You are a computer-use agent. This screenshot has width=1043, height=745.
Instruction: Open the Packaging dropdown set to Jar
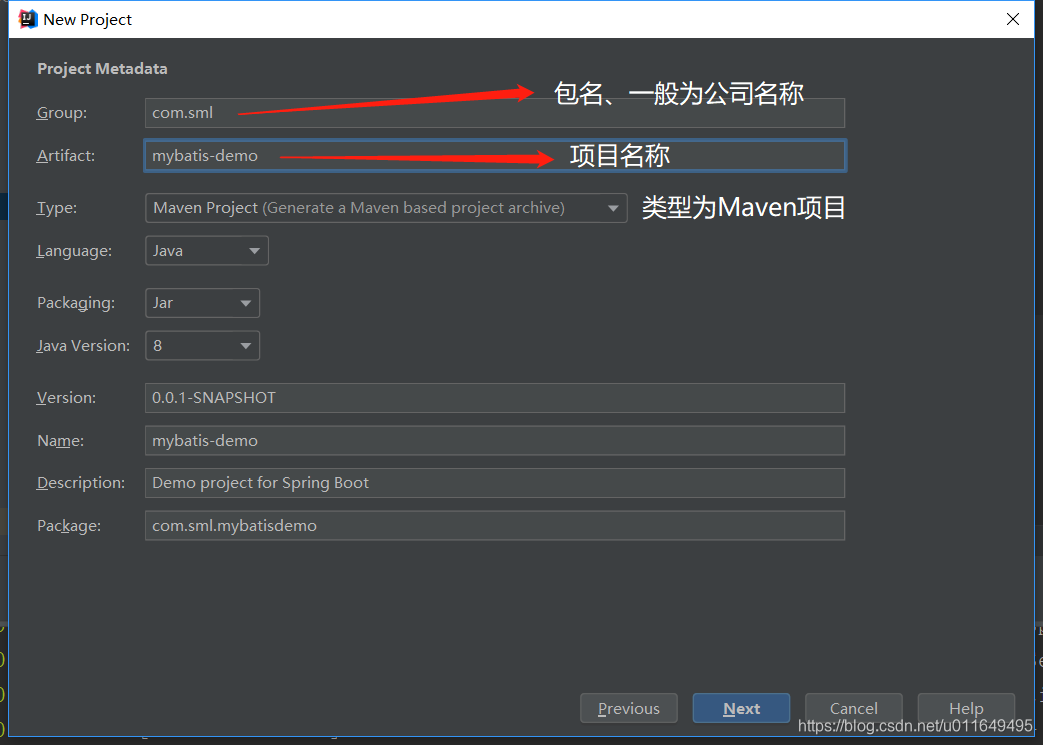[202, 303]
